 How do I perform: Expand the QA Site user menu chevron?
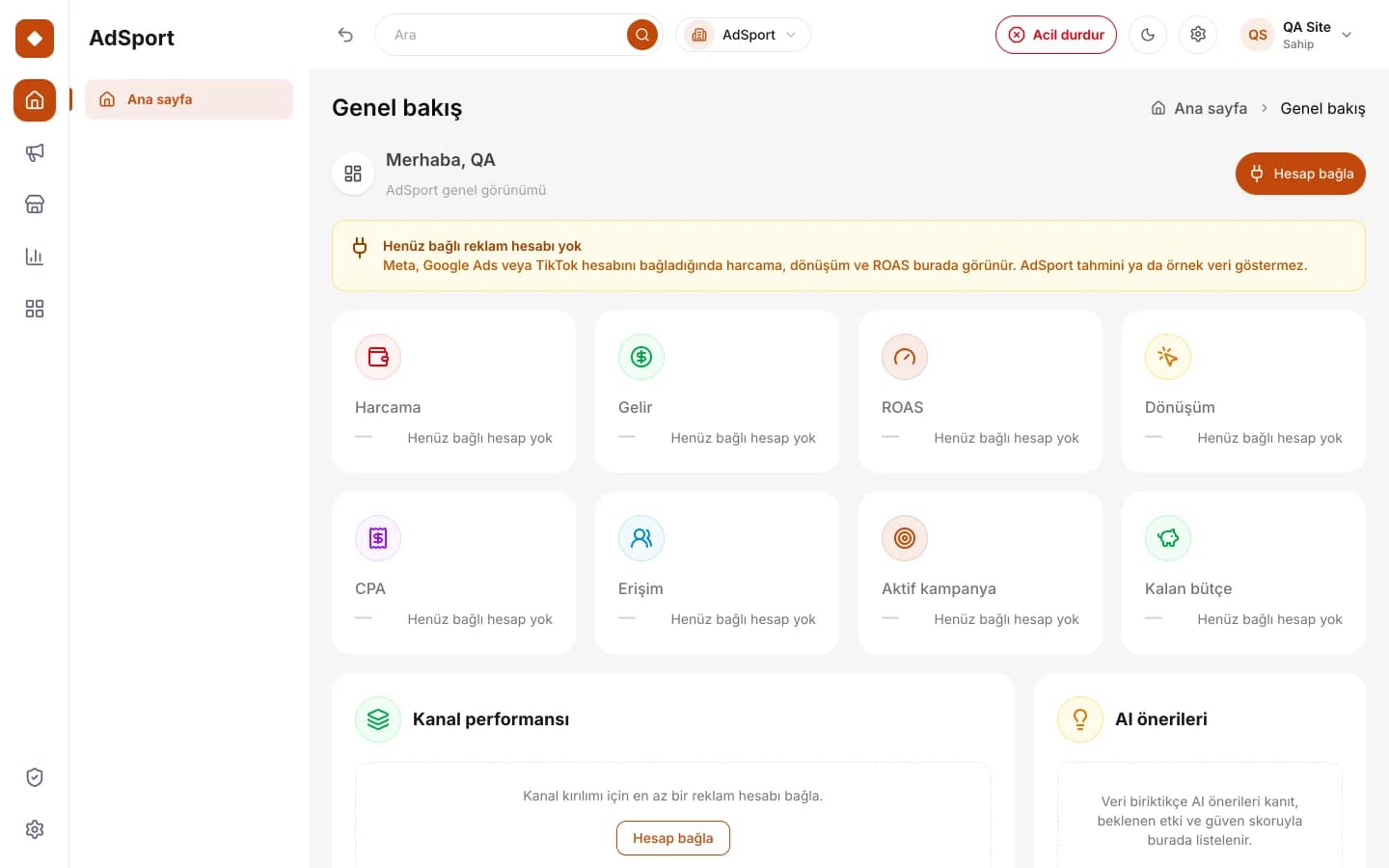point(1347,35)
